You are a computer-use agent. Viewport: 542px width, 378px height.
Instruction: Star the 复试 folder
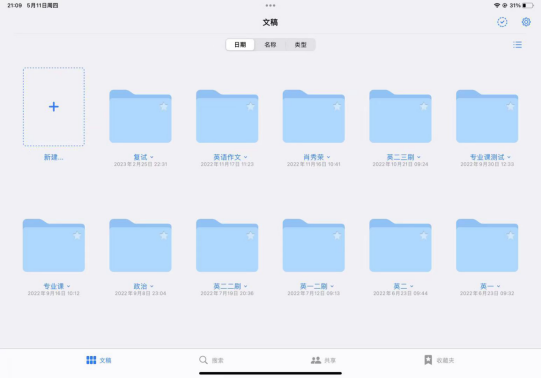(x=164, y=106)
